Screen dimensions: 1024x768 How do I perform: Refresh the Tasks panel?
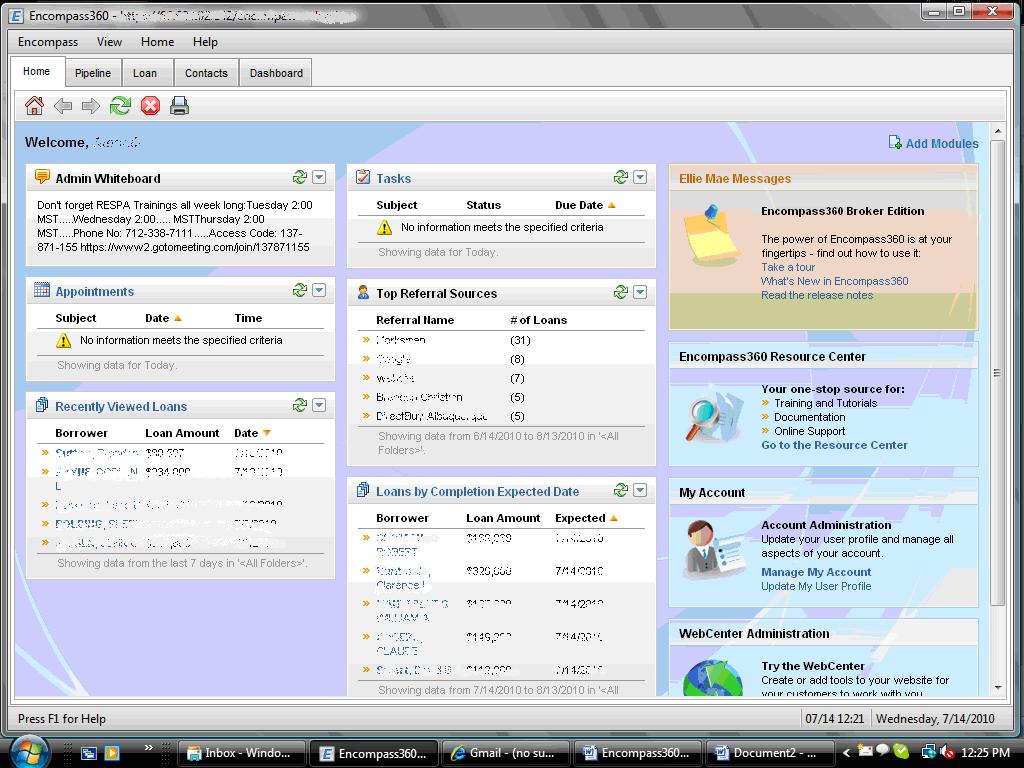pos(621,177)
